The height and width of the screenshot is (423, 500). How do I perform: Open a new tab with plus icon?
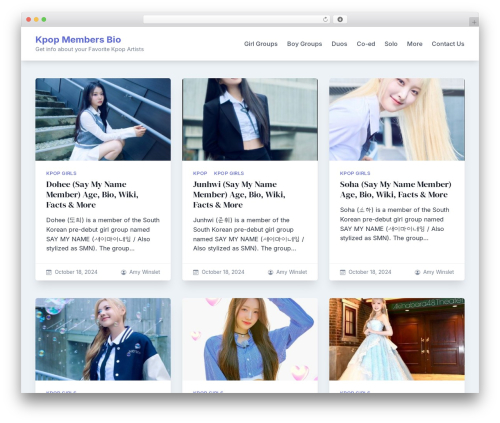(474, 22)
